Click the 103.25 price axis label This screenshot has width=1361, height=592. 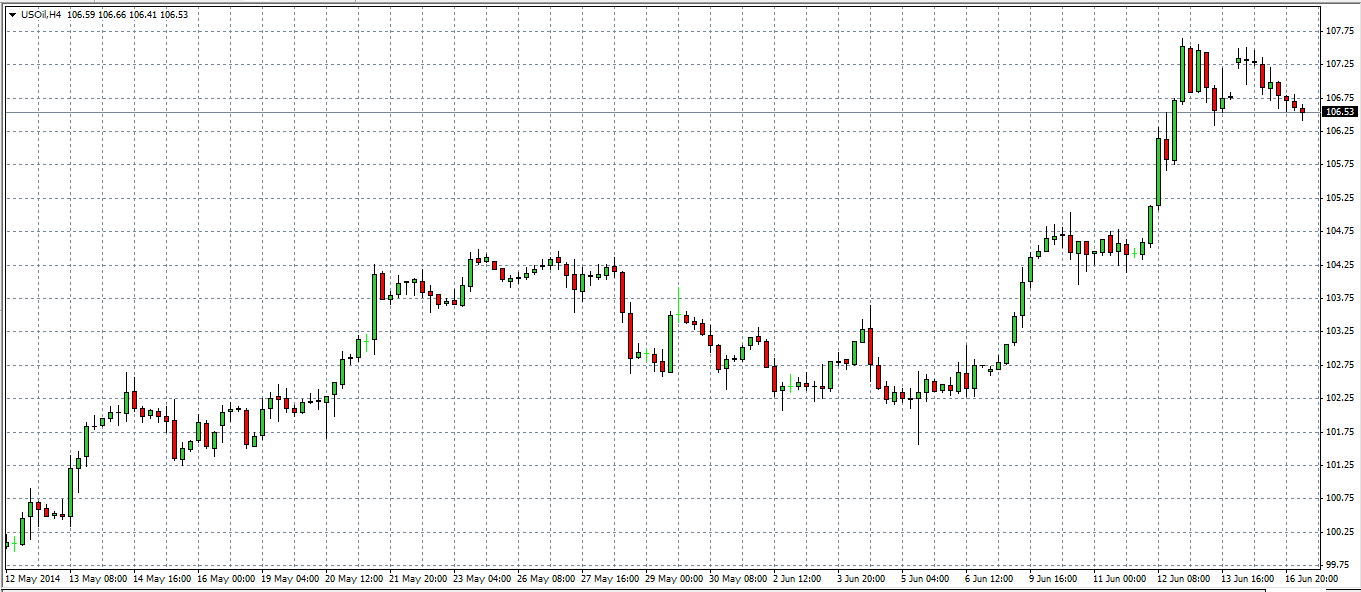click(1340, 331)
